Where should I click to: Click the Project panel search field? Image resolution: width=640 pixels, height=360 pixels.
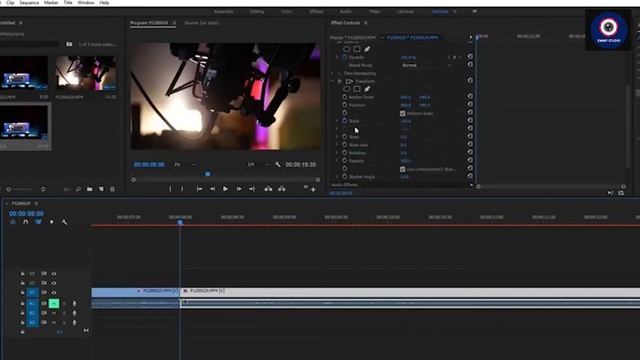point(29,44)
